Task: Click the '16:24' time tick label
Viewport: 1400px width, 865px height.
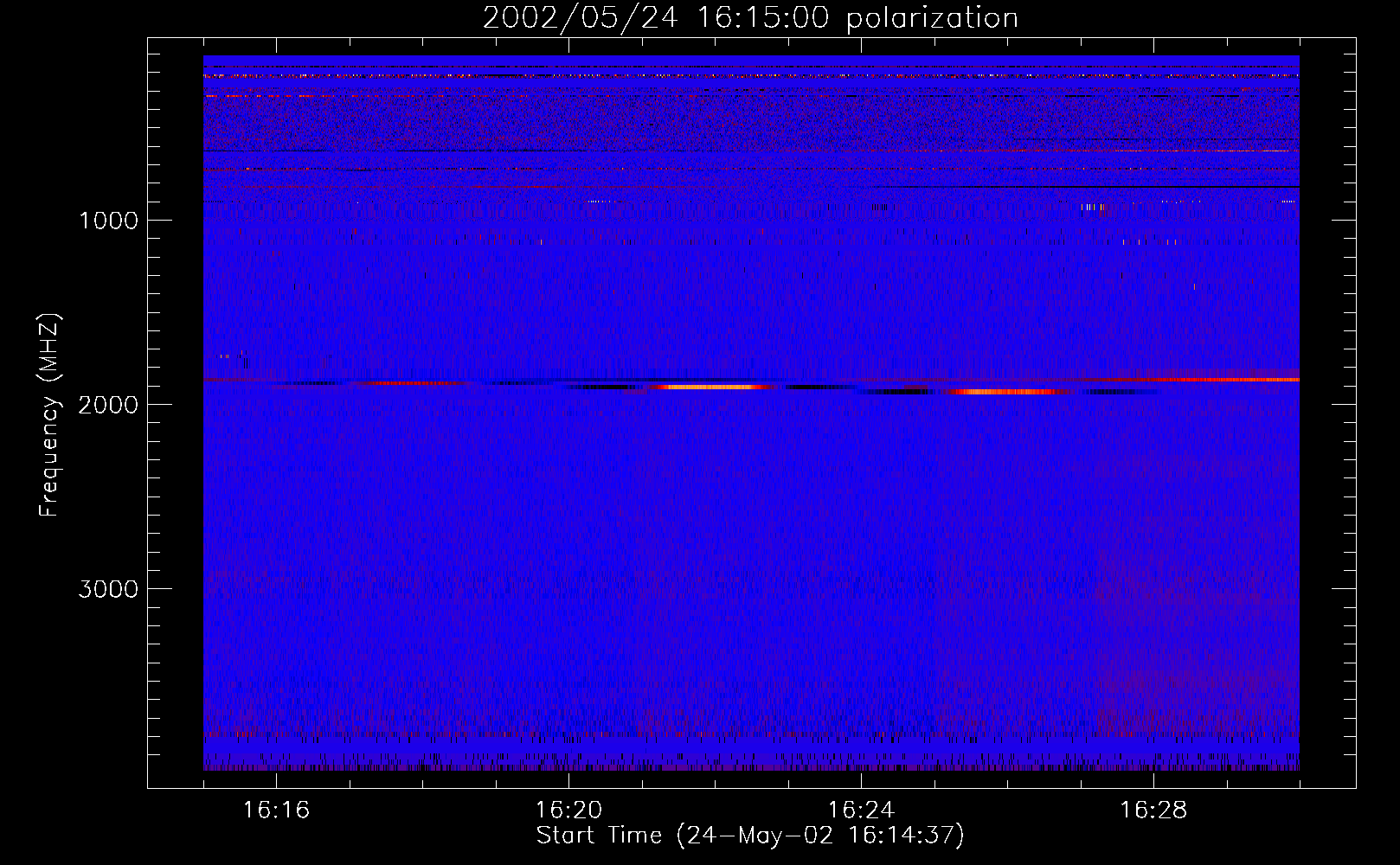Action: point(861,811)
